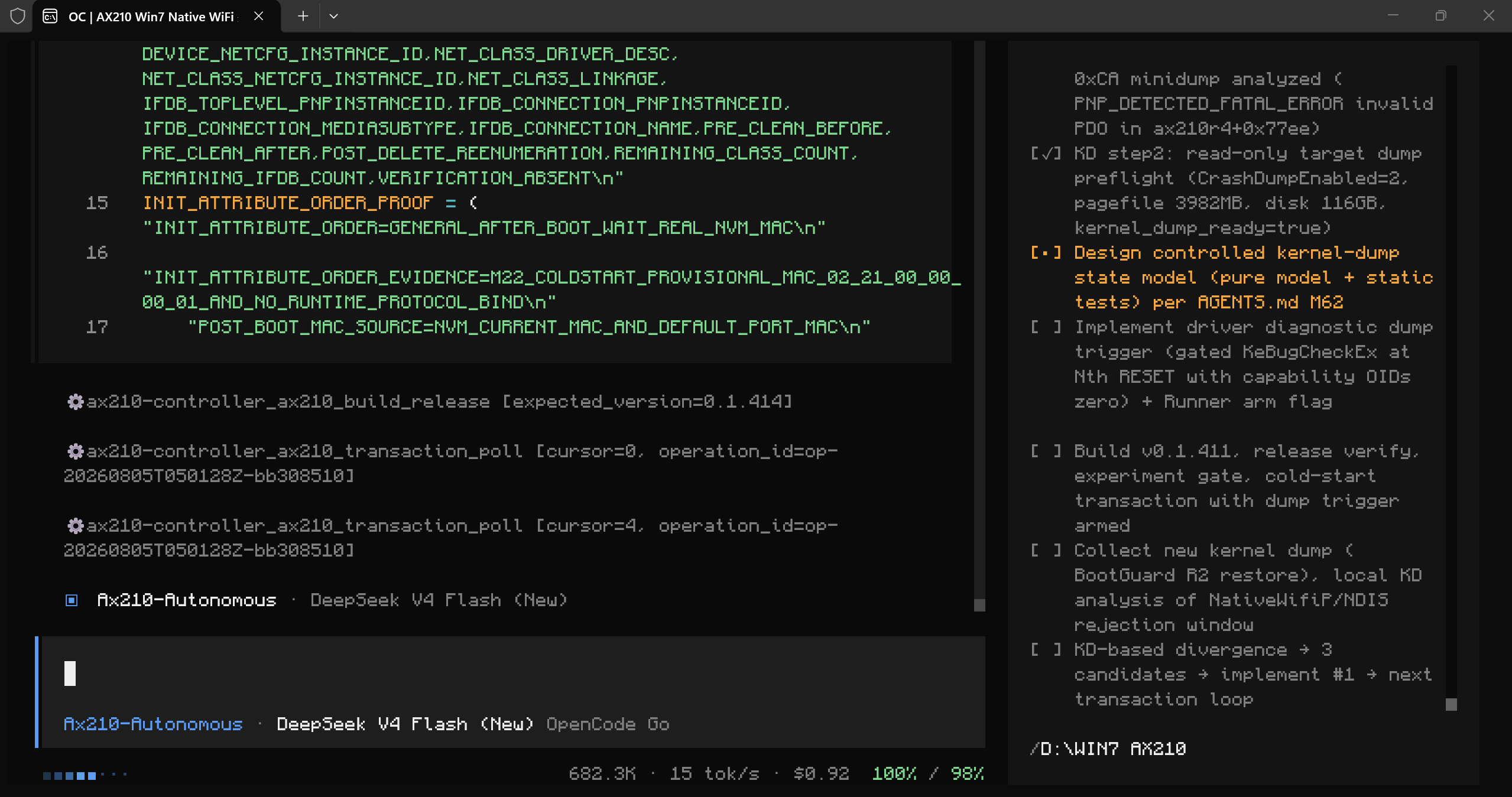Click the DeepSeek V4 Flash label in message footer
The image size is (1512, 797).
pyautogui.click(x=439, y=600)
